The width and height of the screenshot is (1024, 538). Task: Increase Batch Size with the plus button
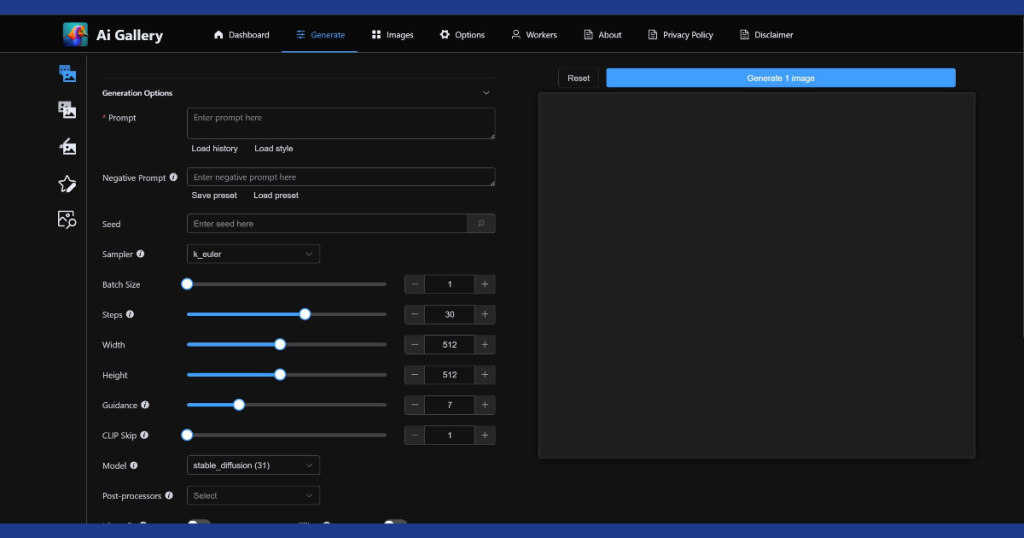(x=485, y=284)
